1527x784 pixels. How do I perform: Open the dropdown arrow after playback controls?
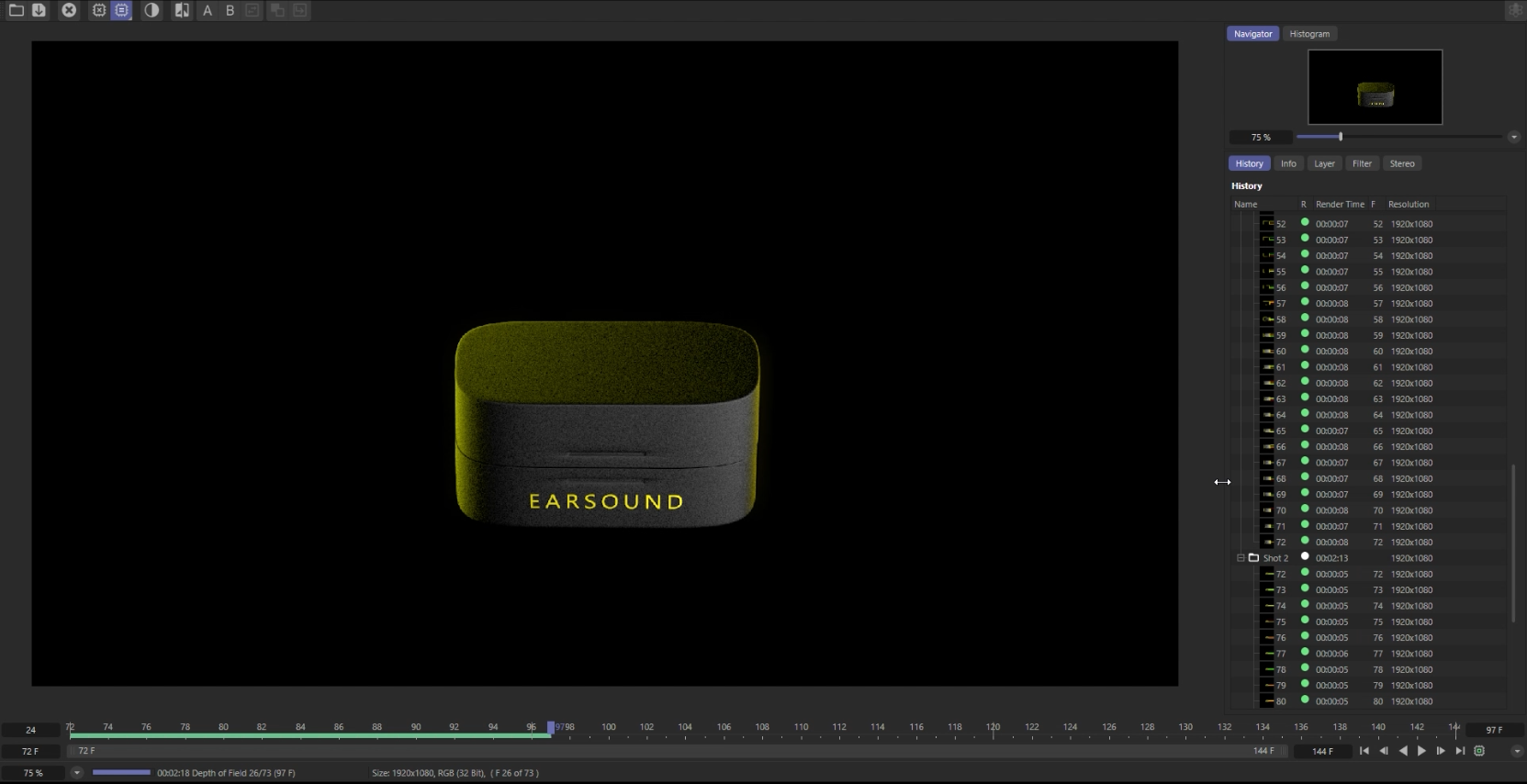[x=1516, y=751]
